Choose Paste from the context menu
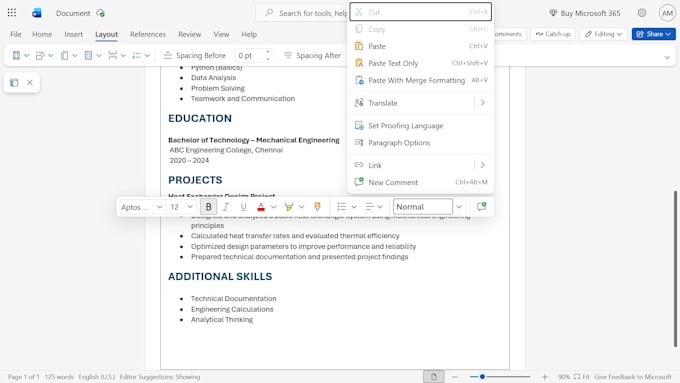680x383 pixels. pos(421,46)
